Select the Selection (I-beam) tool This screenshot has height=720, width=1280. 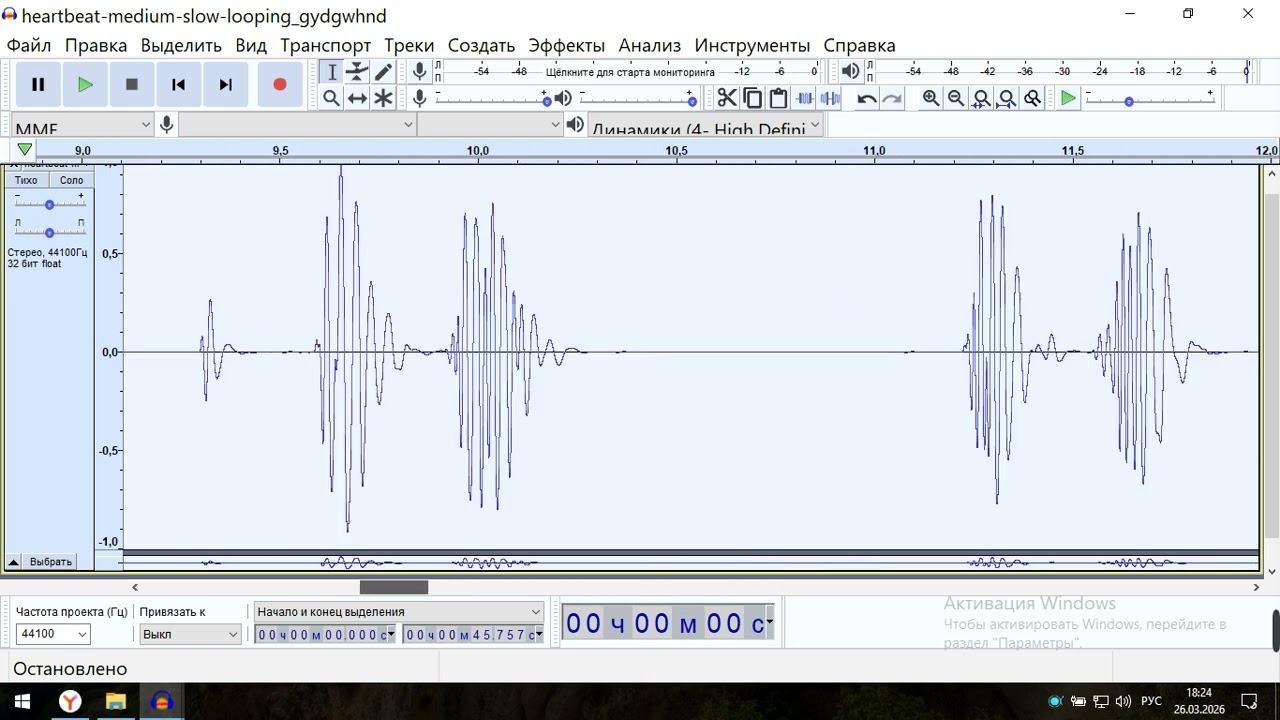(x=332, y=72)
